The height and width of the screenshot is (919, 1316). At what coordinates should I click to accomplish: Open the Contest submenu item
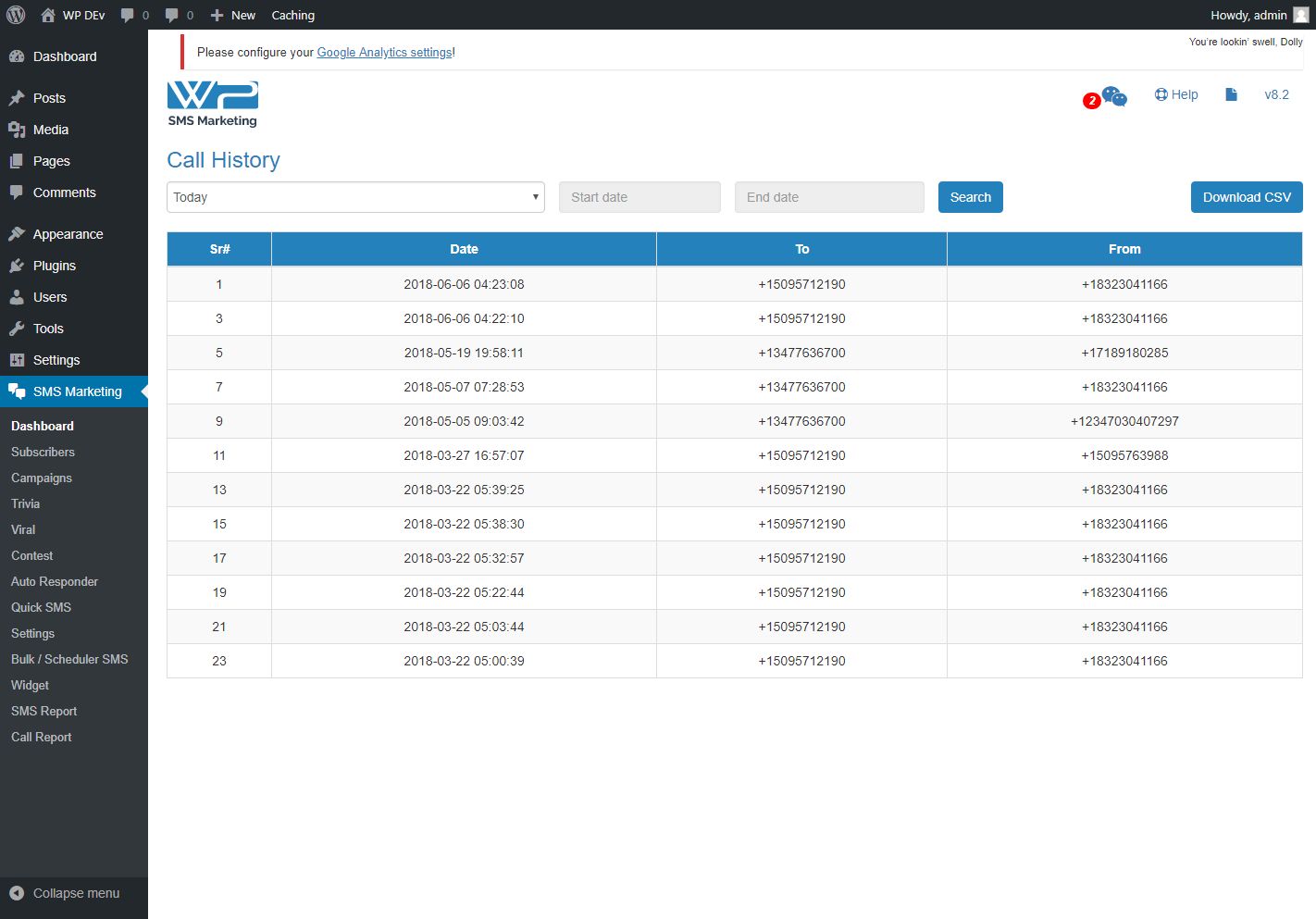point(32,555)
